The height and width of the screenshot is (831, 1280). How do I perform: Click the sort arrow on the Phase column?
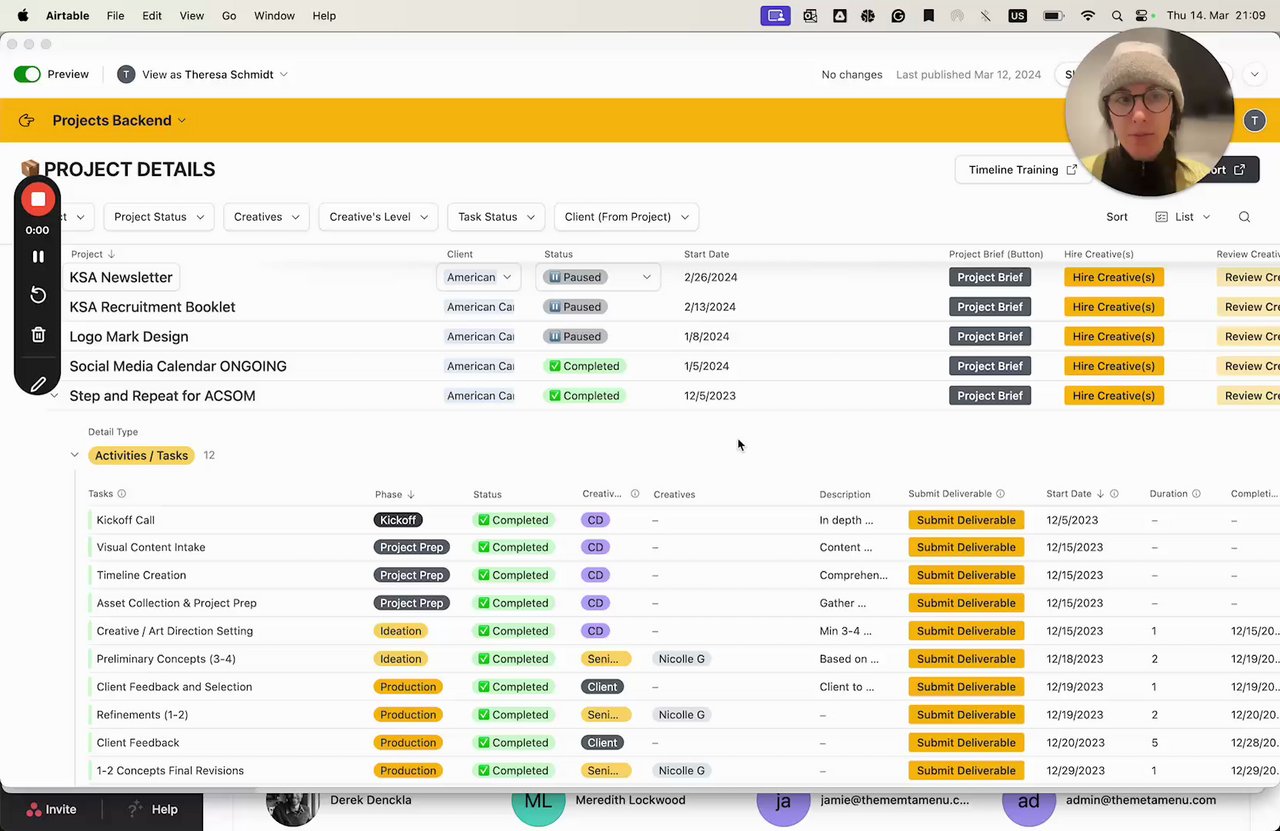tap(410, 494)
